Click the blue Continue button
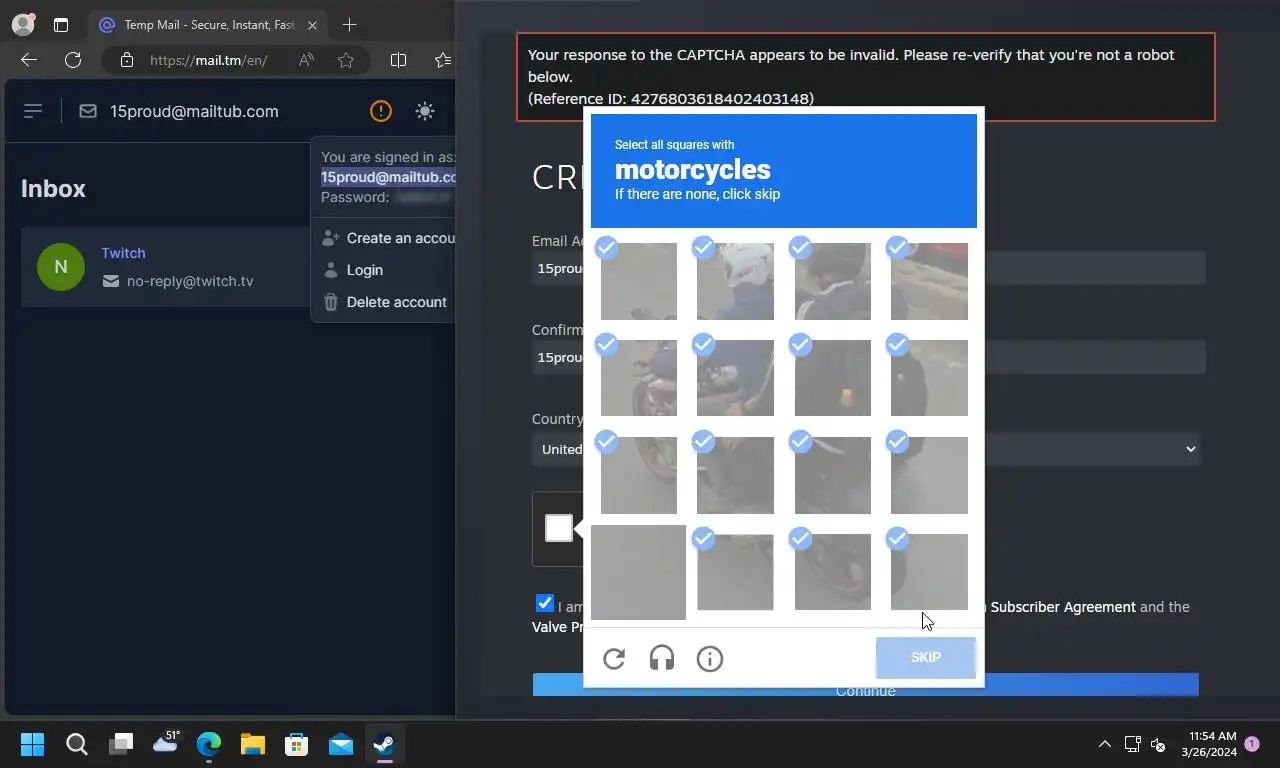 point(865,685)
